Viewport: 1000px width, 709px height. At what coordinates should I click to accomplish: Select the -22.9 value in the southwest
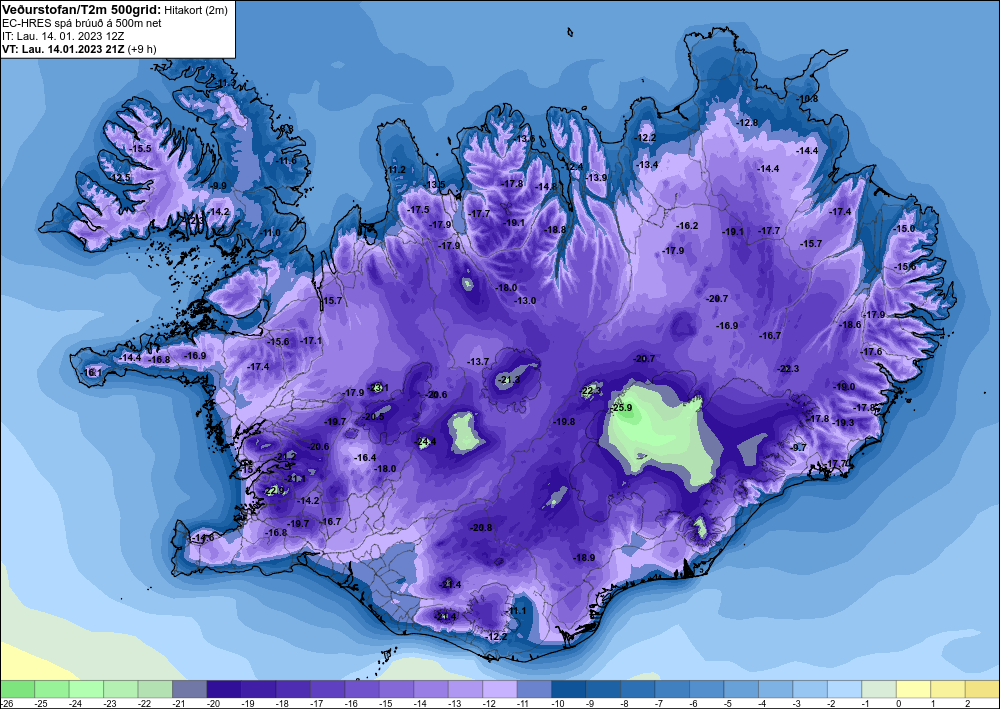274,490
